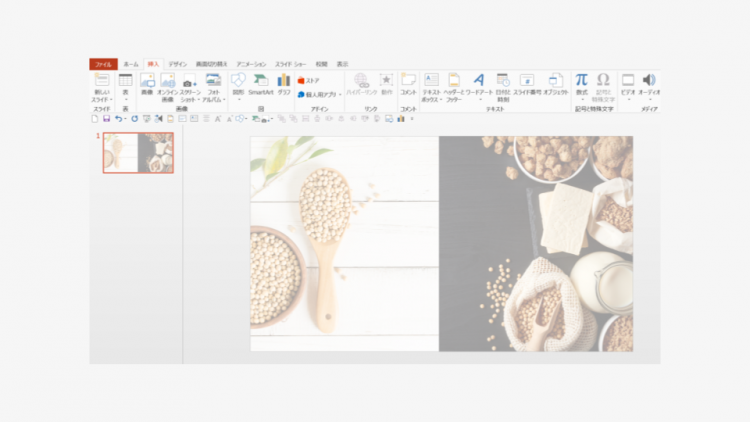Open the 図形 (Shapes) dropdown
750x422 pixels.
[x=238, y=84]
